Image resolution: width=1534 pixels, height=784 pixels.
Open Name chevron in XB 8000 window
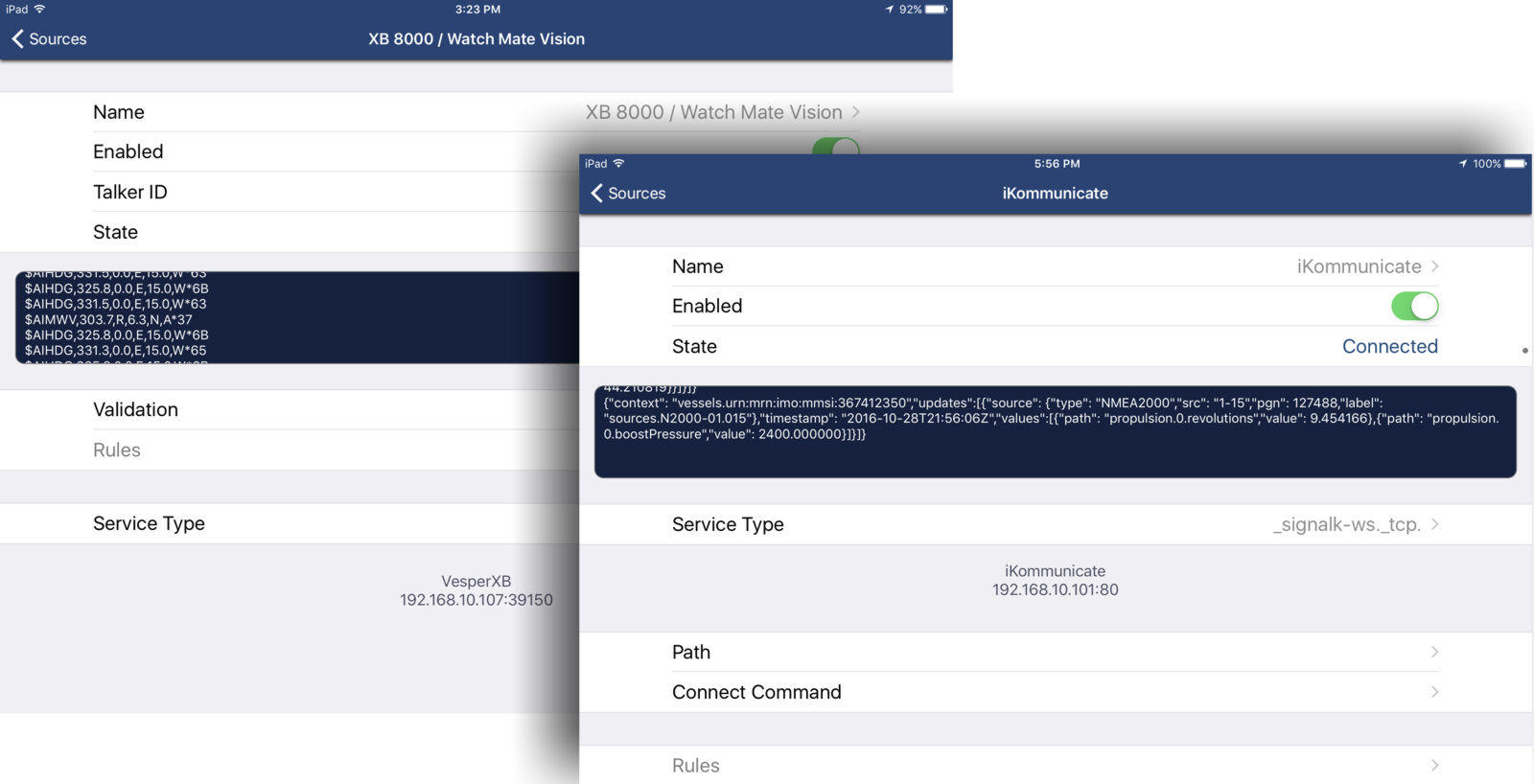(x=855, y=112)
